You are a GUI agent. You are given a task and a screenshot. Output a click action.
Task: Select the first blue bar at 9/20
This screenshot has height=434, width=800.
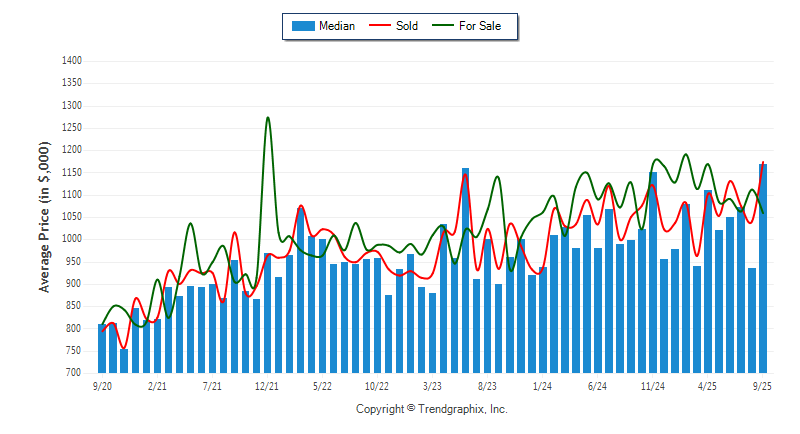[102, 348]
